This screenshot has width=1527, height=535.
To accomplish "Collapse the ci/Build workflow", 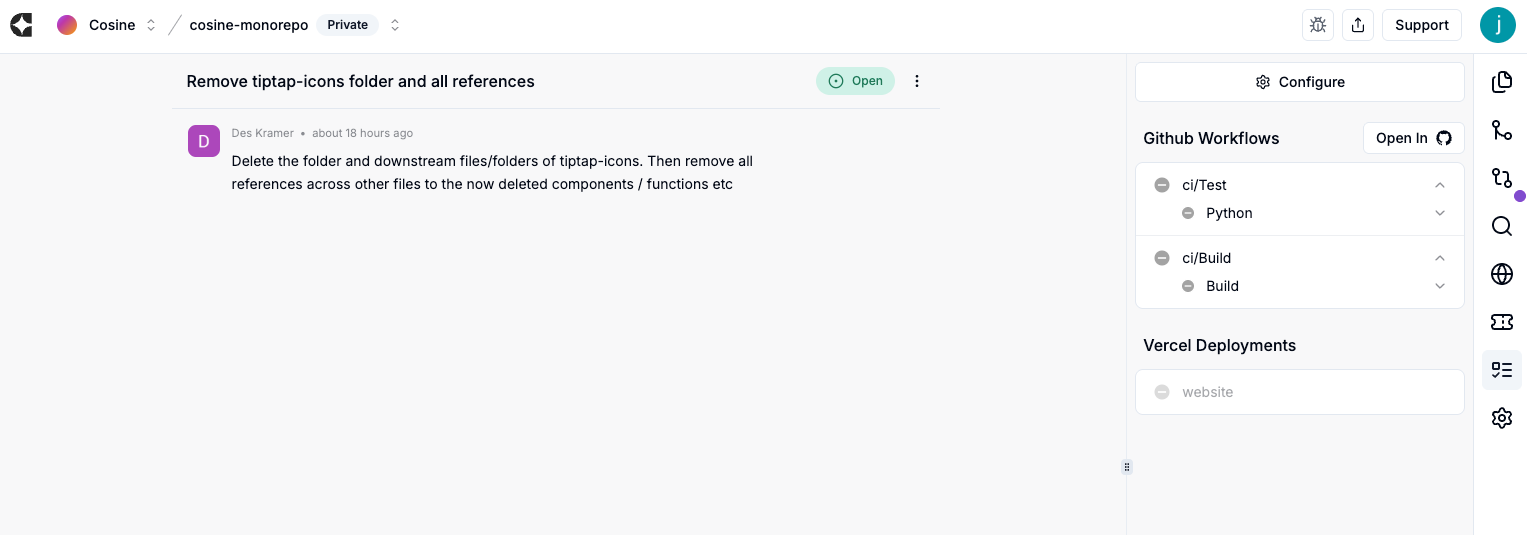I will coord(1439,258).
